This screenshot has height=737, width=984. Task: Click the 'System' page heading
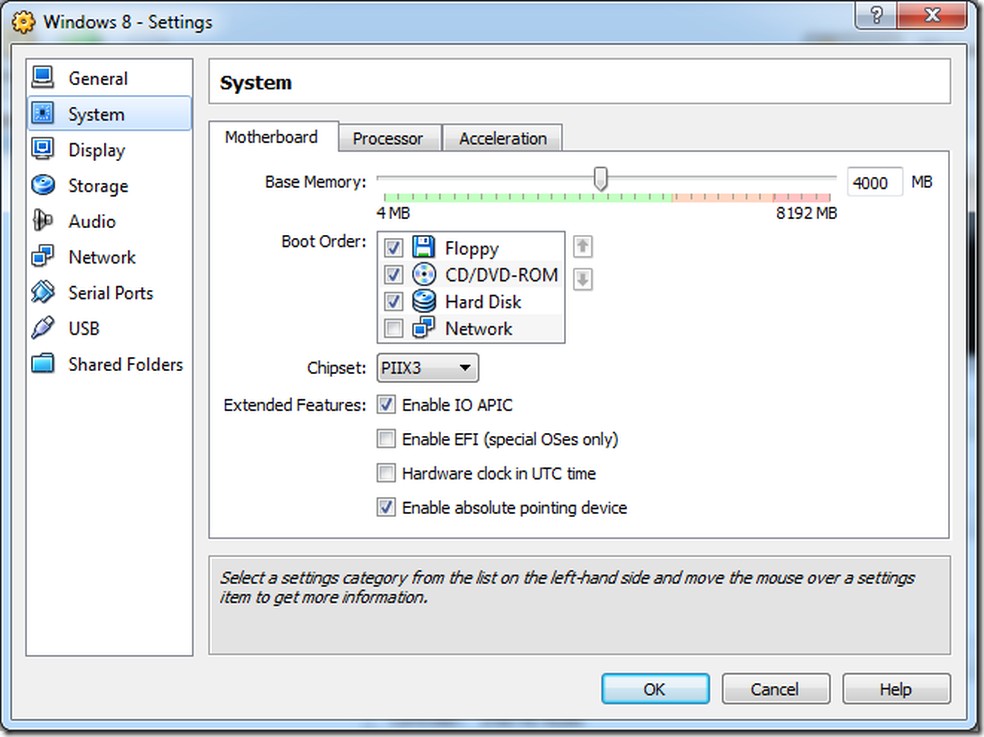point(256,83)
